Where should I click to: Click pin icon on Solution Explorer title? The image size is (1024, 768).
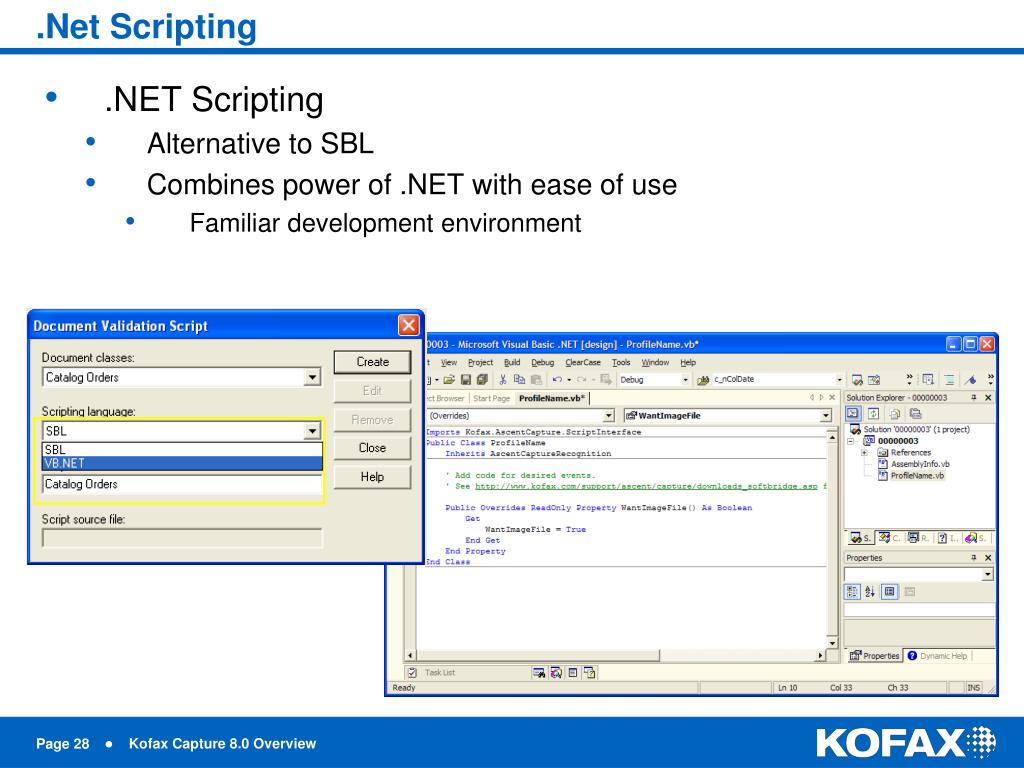[x=973, y=397]
